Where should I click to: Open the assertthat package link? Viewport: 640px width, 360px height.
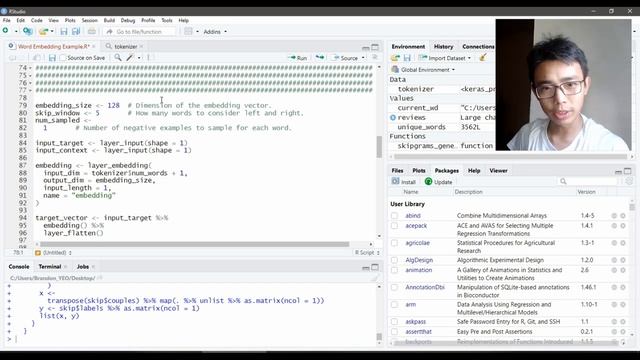click(x=418, y=332)
